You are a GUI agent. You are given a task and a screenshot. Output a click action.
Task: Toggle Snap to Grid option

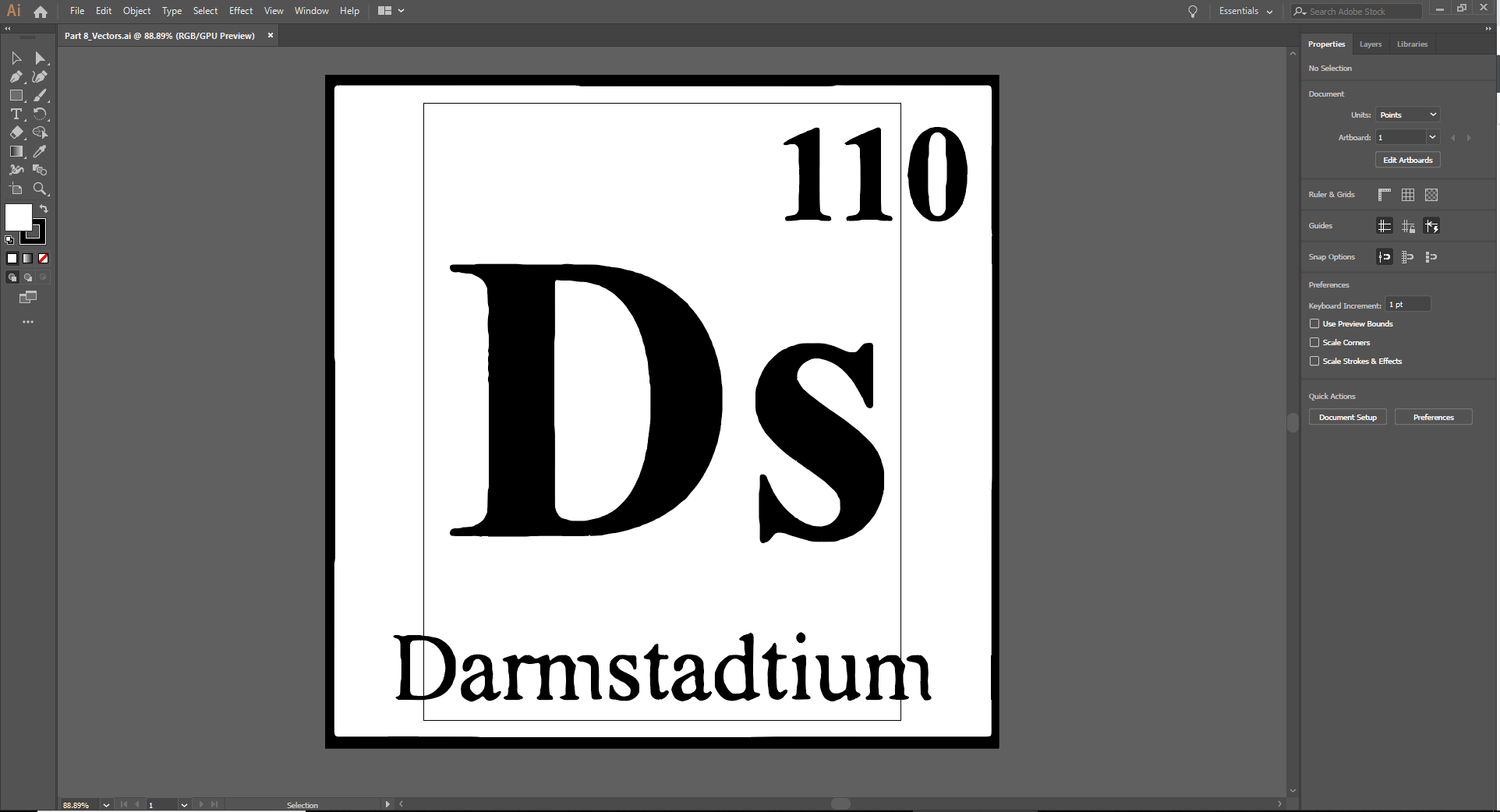click(x=1408, y=257)
